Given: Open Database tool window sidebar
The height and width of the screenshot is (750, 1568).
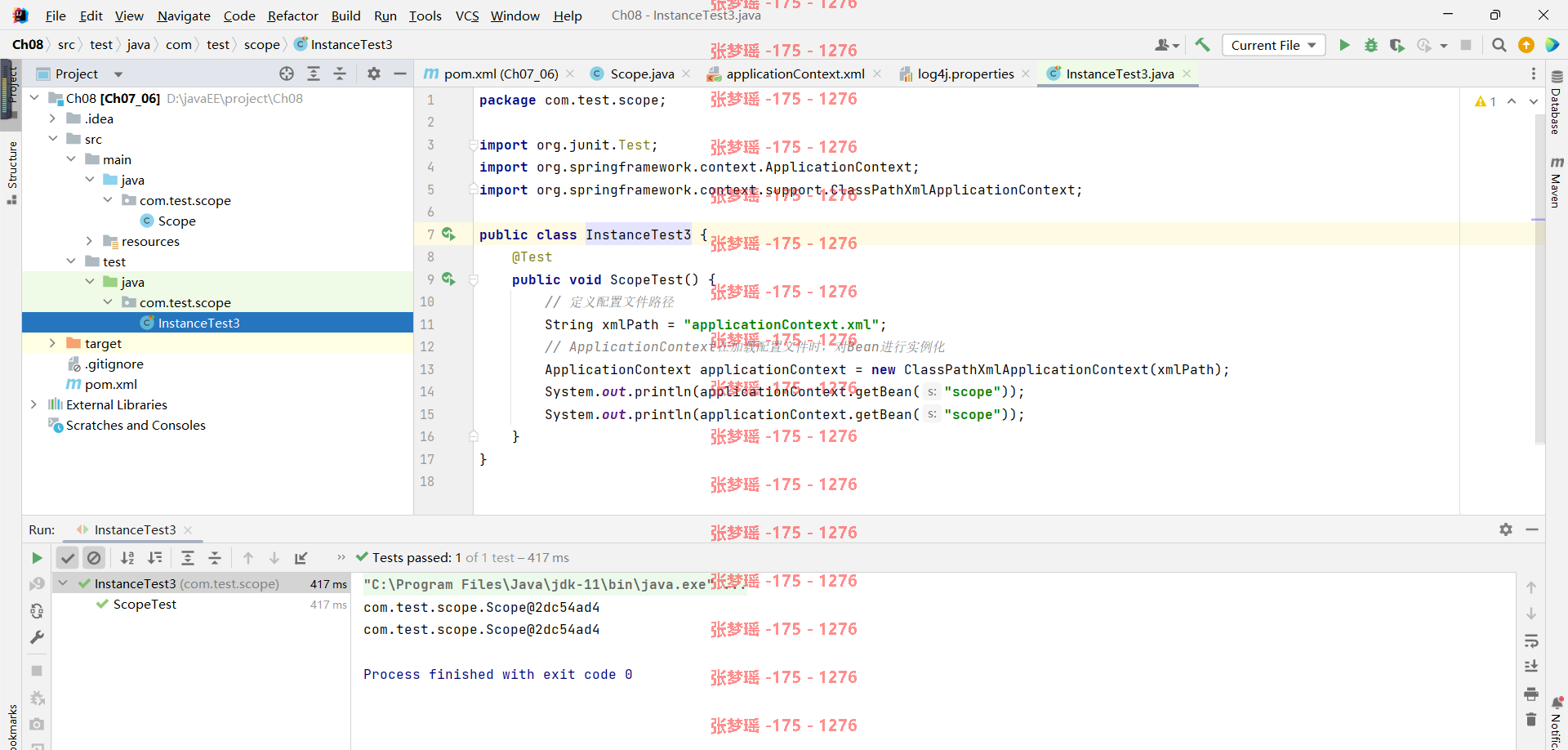Looking at the screenshot, I should pyautogui.click(x=1557, y=103).
